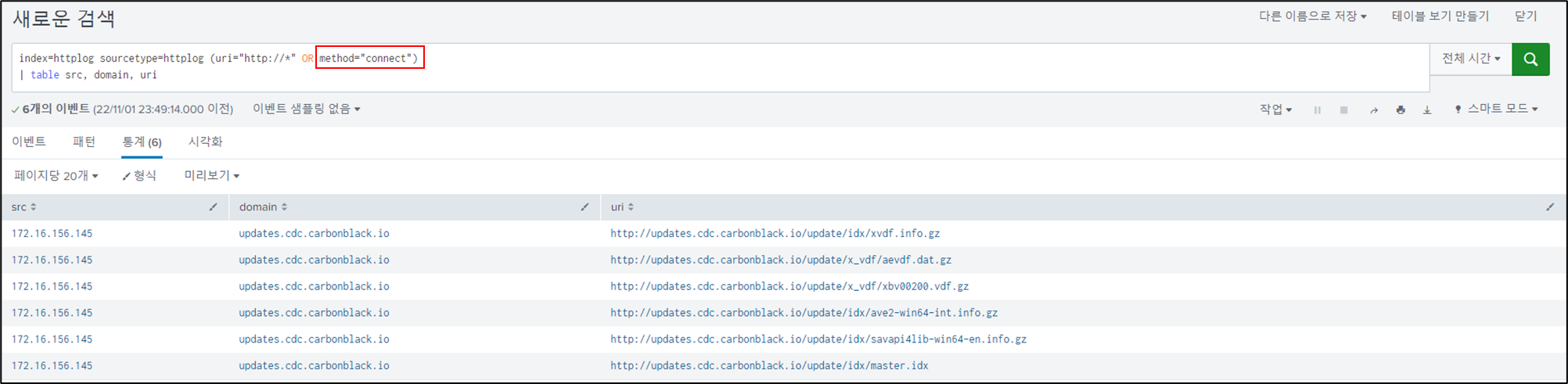Click the 새로운 검색 page title
This screenshot has height=384, width=1568.
pos(64,19)
